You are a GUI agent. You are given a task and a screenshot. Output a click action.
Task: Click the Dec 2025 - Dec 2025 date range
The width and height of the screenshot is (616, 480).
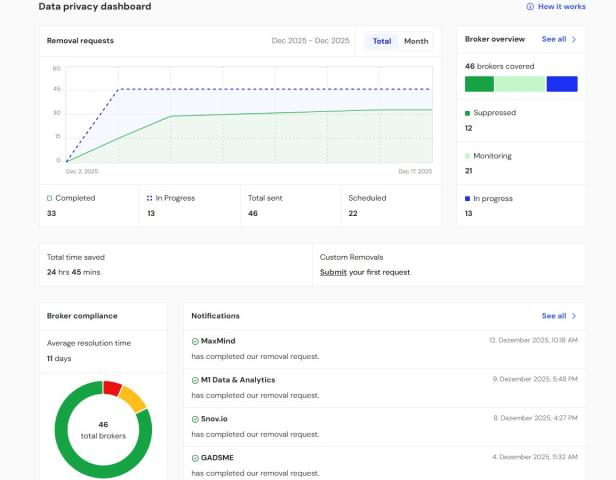coord(310,41)
